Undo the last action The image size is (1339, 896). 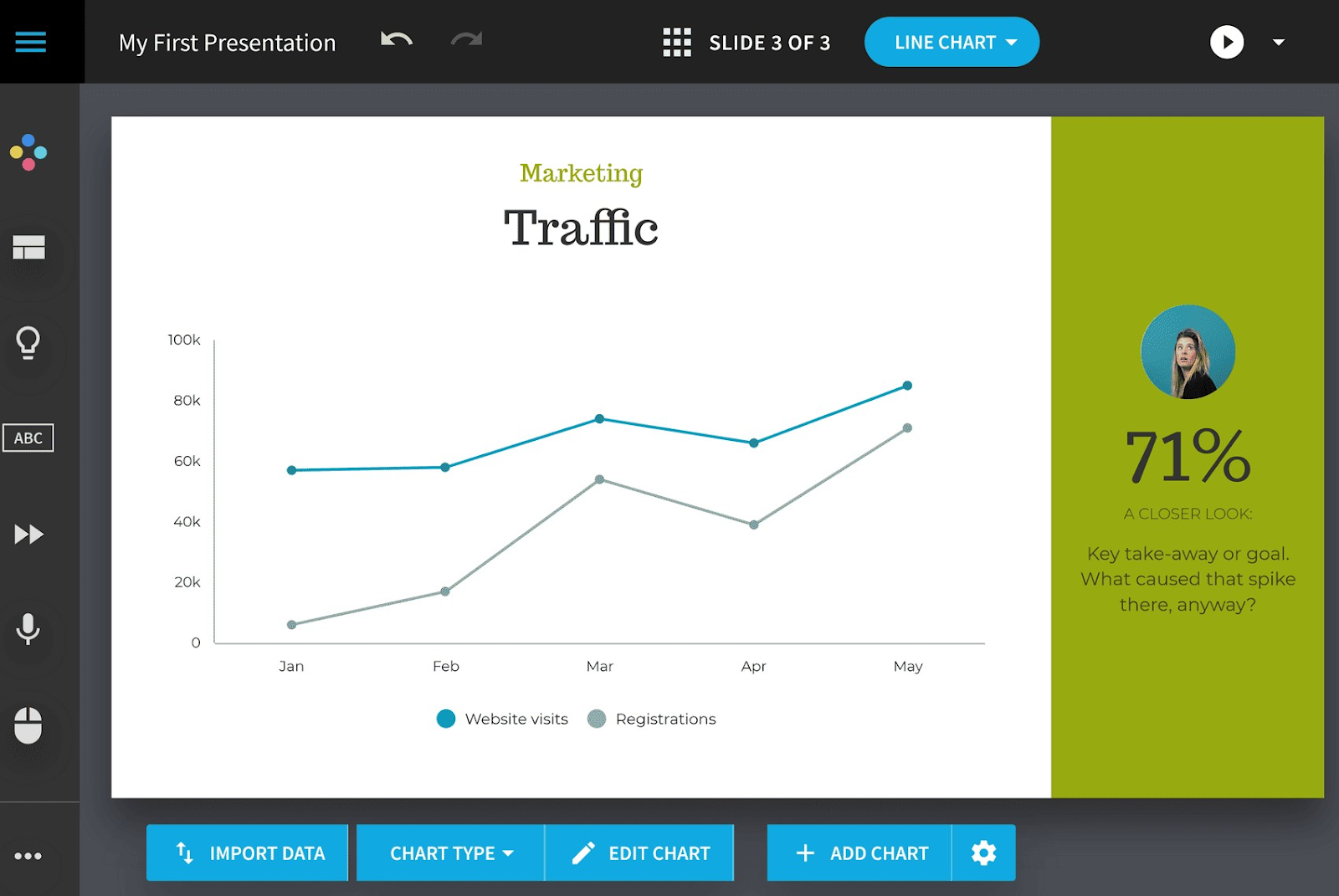coord(397,40)
